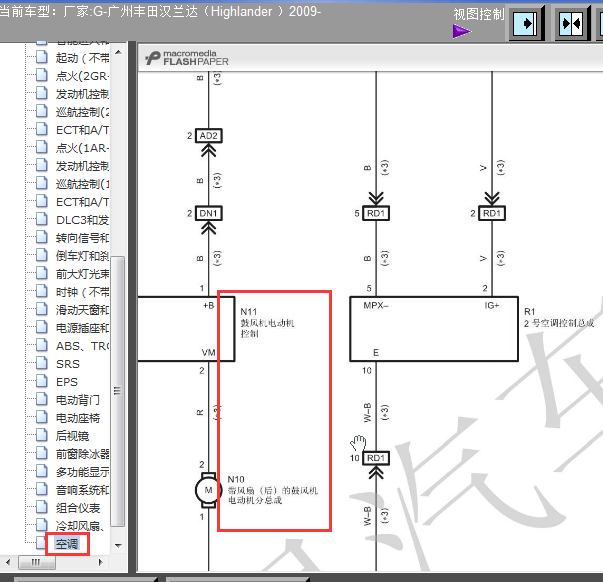Select the ABS、TRC tree entry
This screenshot has width=603, height=582.
pos(82,346)
